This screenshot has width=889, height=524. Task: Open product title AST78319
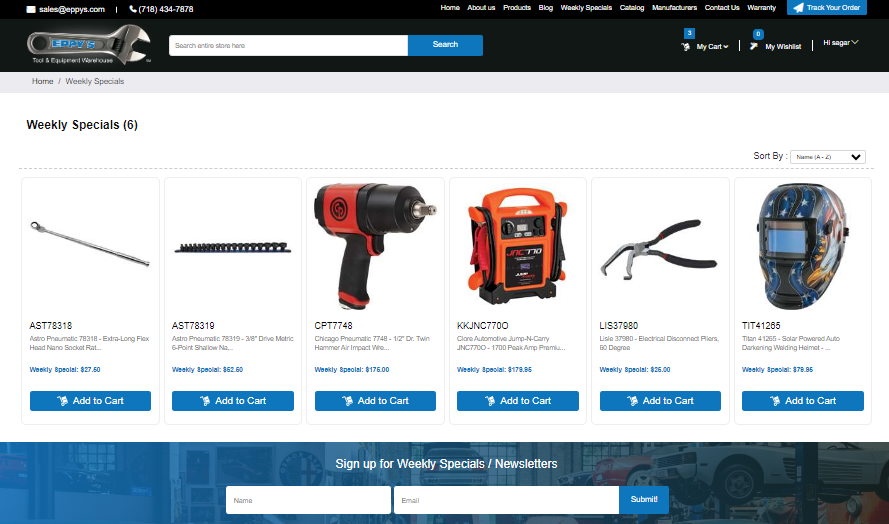point(193,326)
